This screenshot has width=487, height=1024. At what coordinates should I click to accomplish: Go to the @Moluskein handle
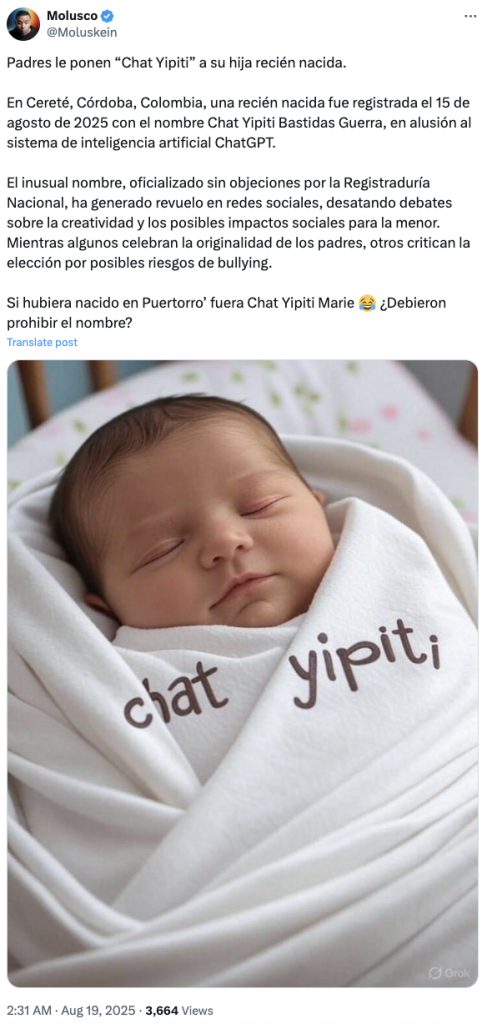pyautogui.click(x=82, y=32)
